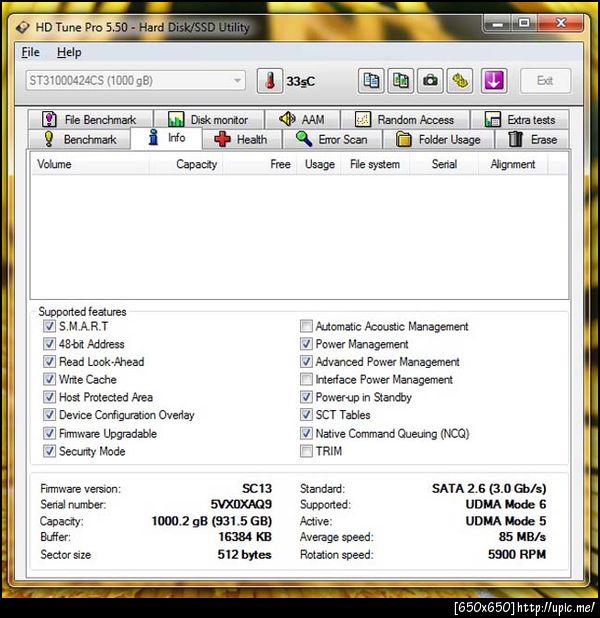Toggle the Power-up in Standby checkbox

[306, 397]
